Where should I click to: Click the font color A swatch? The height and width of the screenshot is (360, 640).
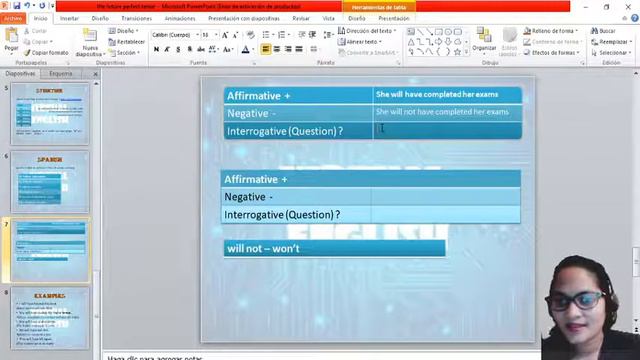pyautogui.click(x=245, y=50)
